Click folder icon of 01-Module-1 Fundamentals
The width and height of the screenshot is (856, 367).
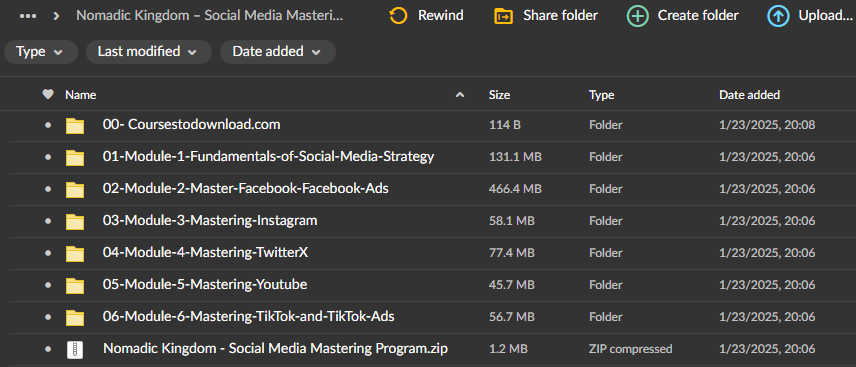coord(75,158)
